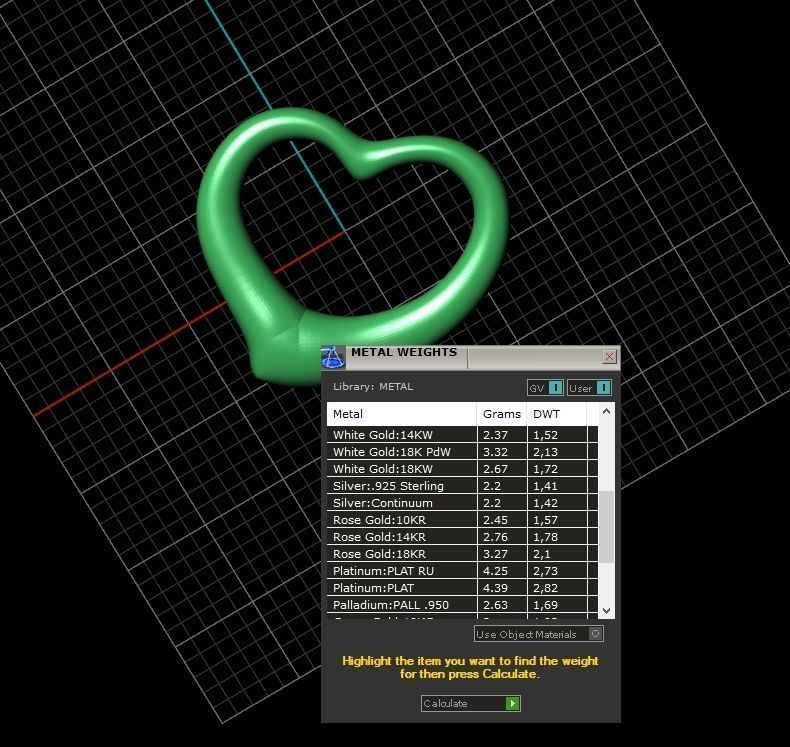Click the Grams column header
The width and height of the screenshot is (790, 747).
(502, 414)
